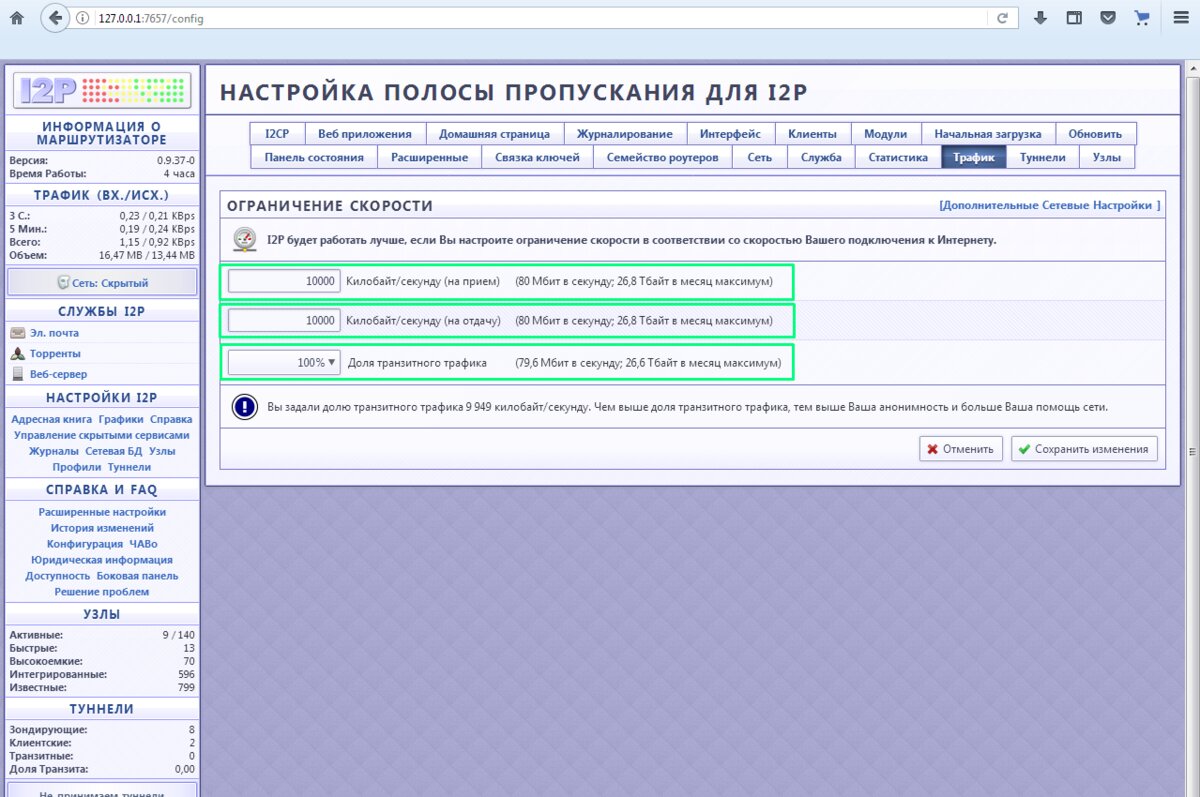
Task: Click the Pocket icon in toolbar
Action: pos(1107,18)
